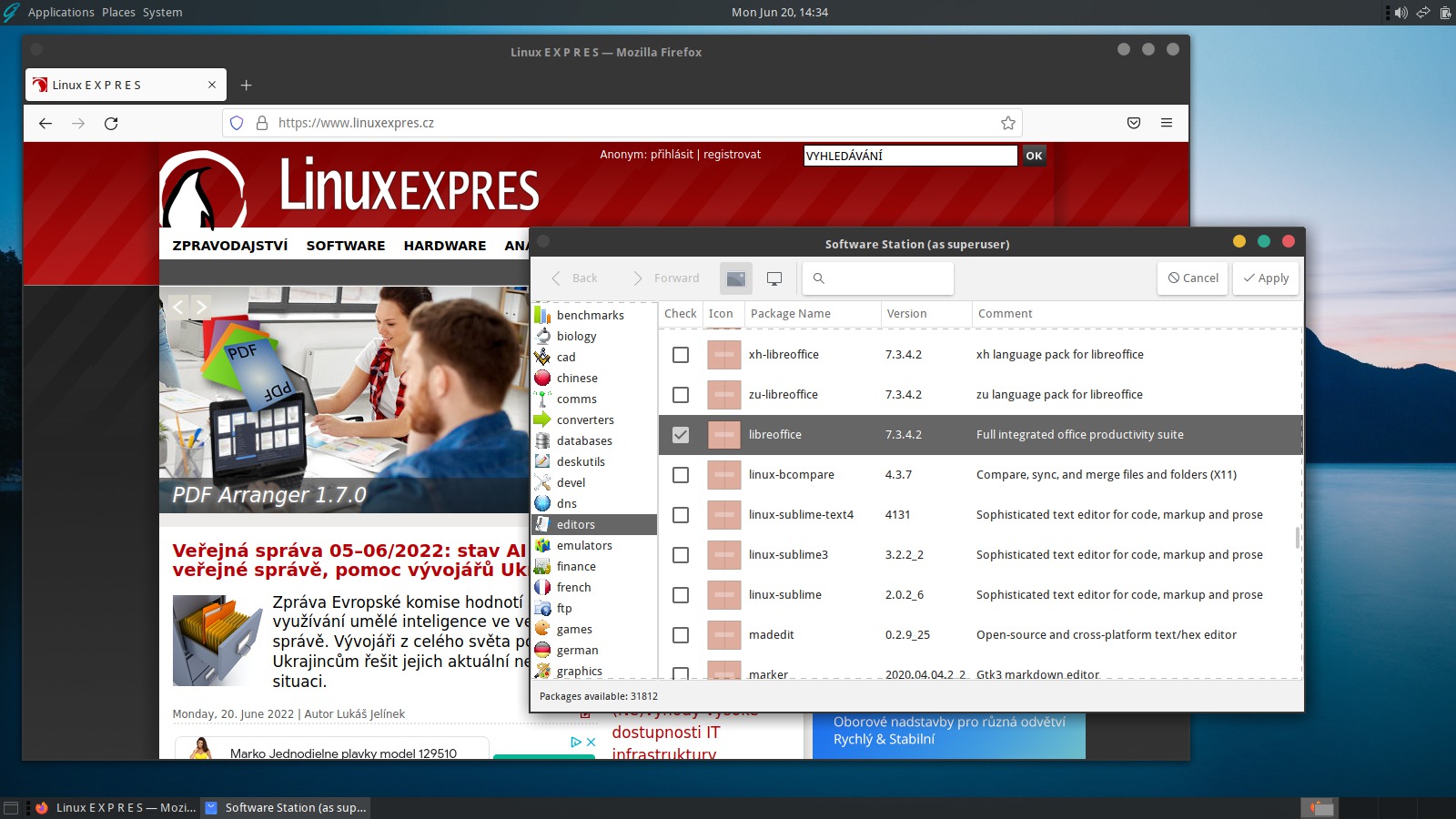Select the converters arrow icon

point(542,420)
